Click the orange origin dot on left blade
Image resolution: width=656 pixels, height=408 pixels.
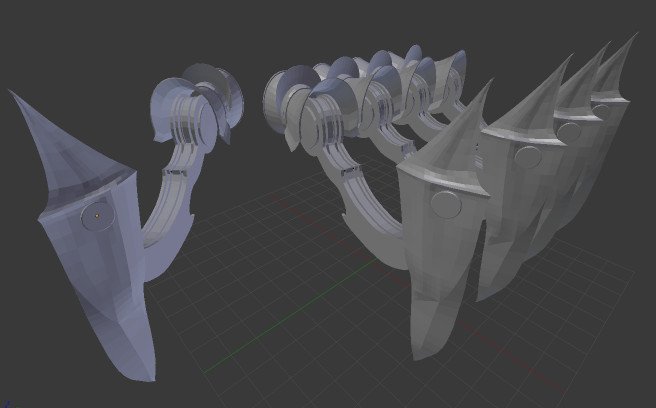96,214
